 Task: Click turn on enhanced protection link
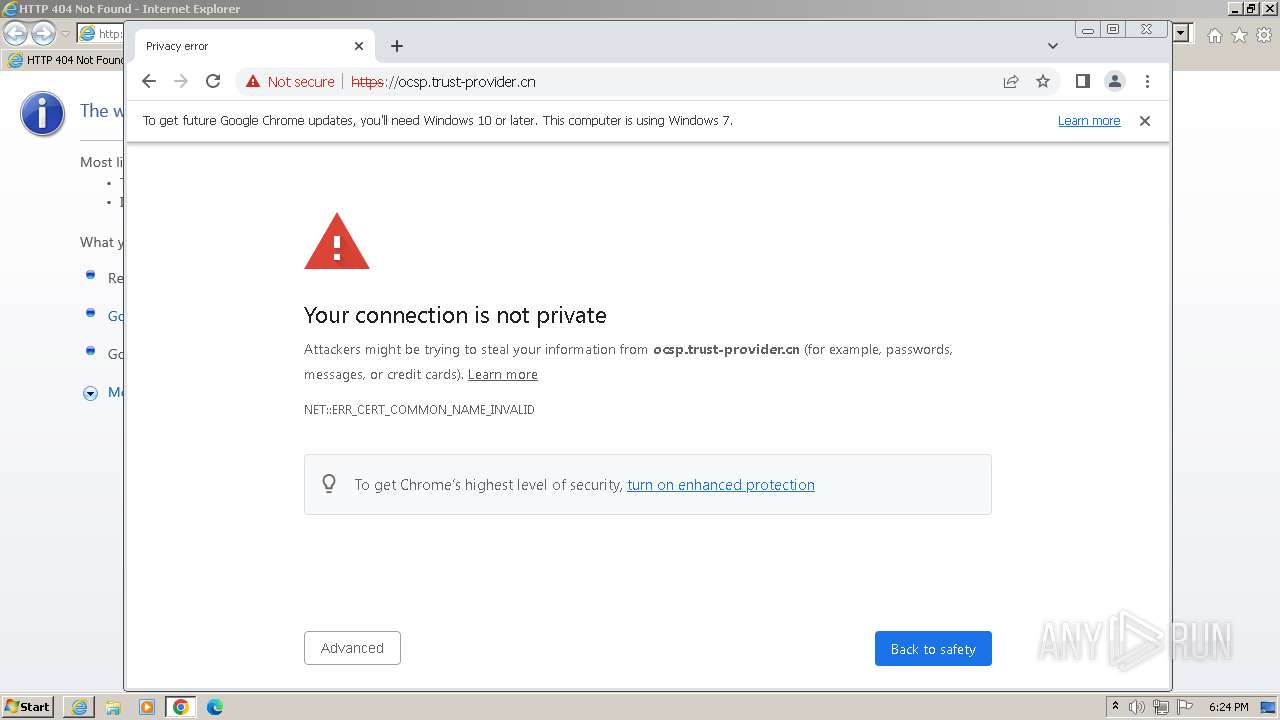tap(721, 485)
